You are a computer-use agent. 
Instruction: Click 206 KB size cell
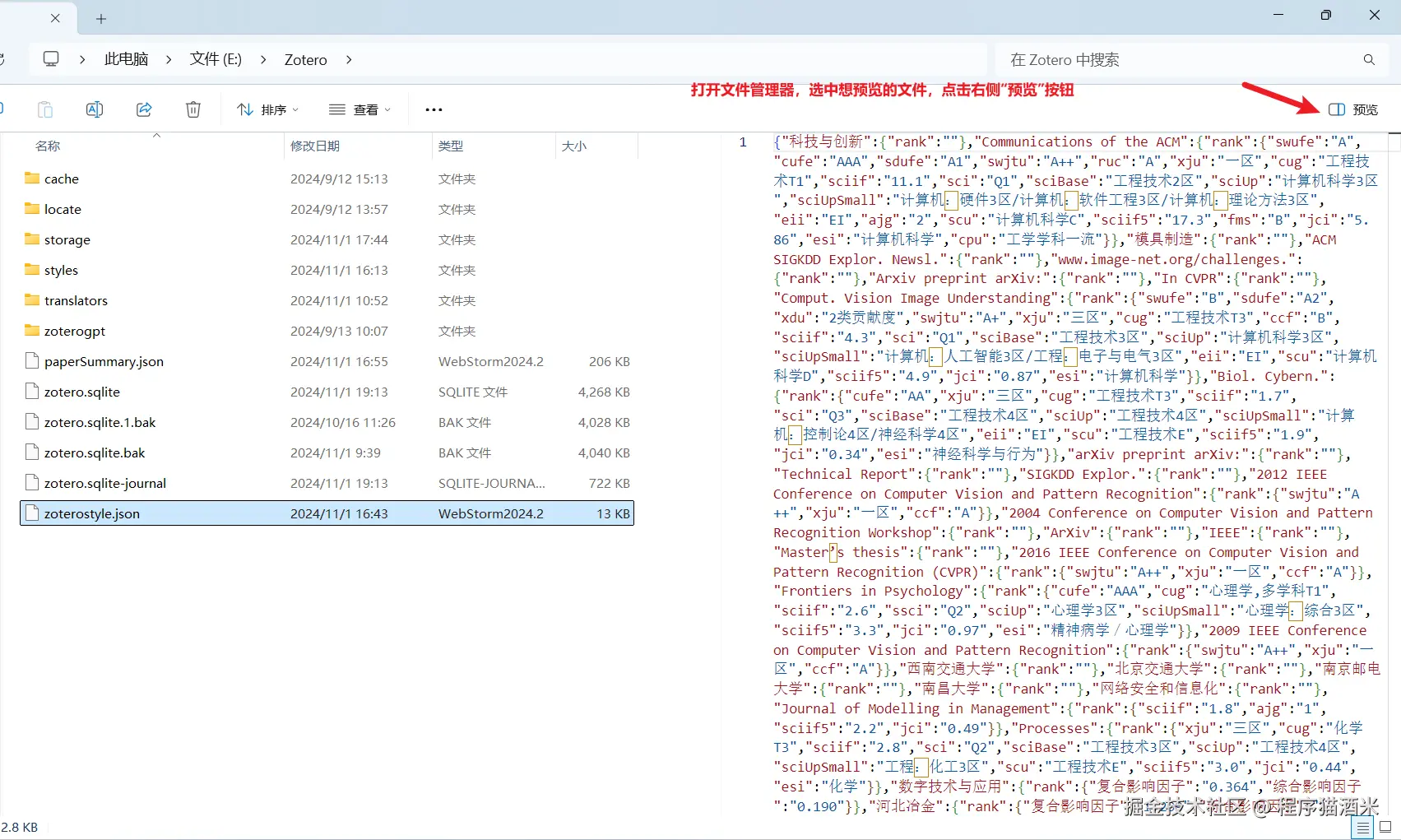point(610,361)
